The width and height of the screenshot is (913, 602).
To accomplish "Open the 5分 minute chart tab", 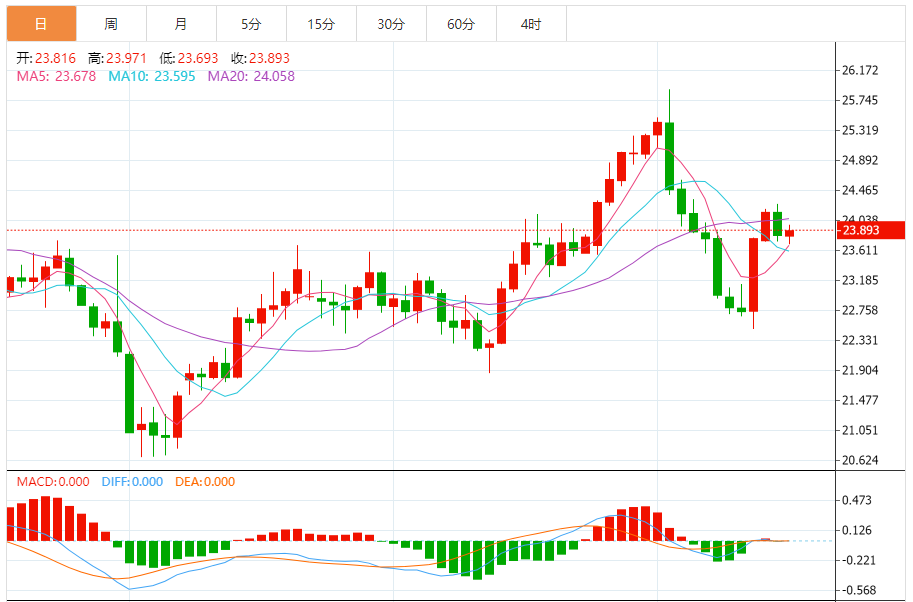I will 251,24.
